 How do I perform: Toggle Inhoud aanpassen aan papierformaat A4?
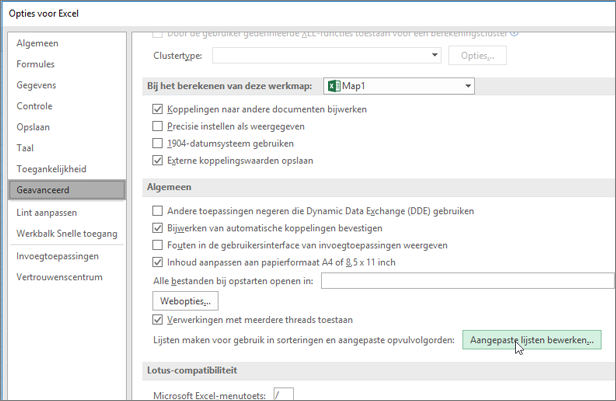click(158, 262)
